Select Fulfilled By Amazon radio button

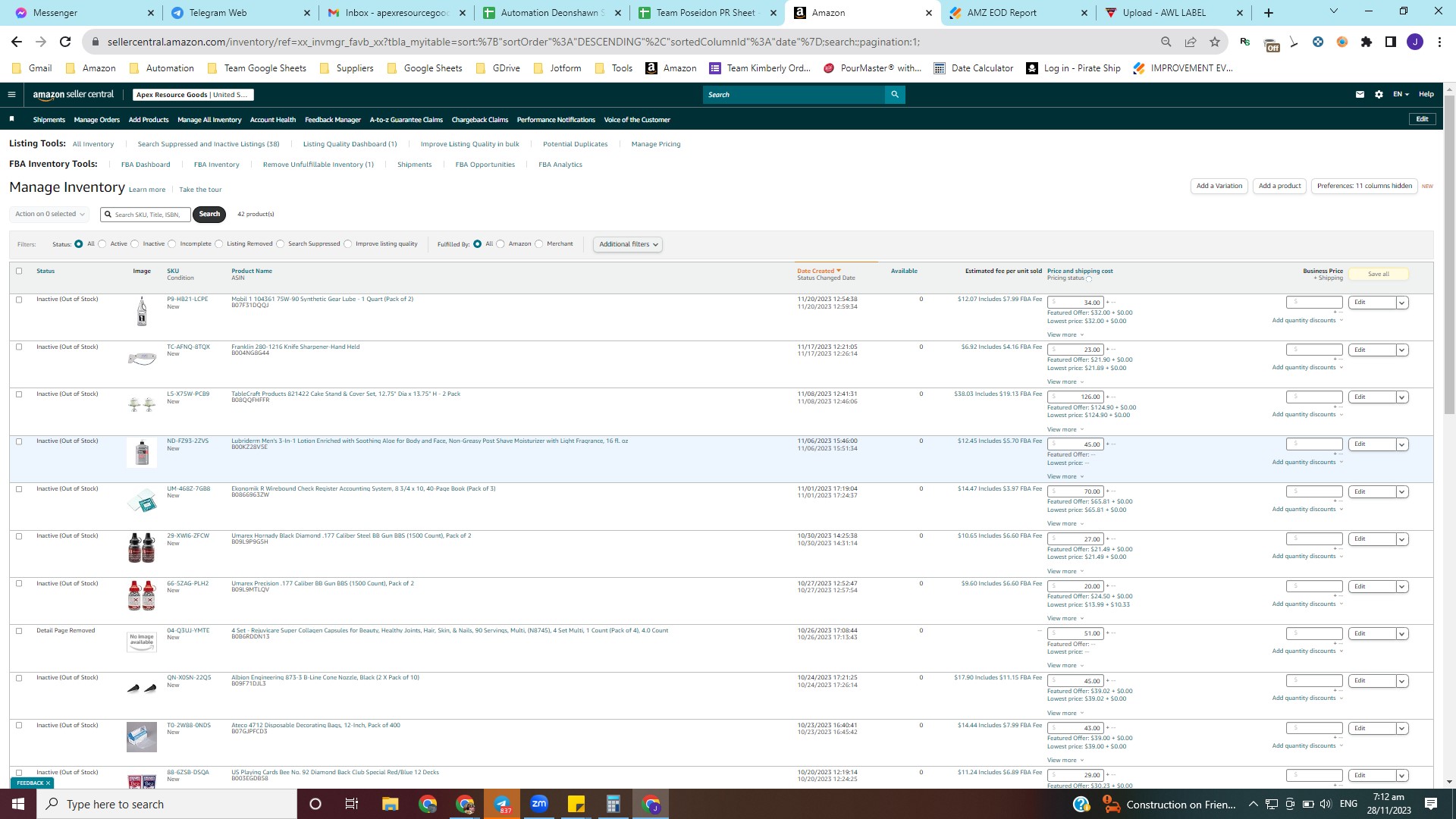click(500, 244)
